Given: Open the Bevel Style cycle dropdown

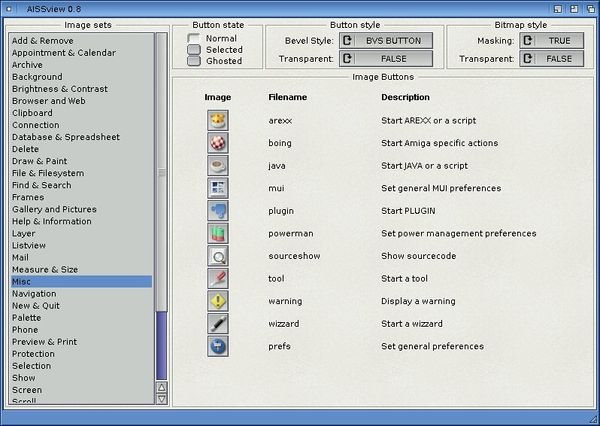Looking at the screenshot, I should [386, 40].
